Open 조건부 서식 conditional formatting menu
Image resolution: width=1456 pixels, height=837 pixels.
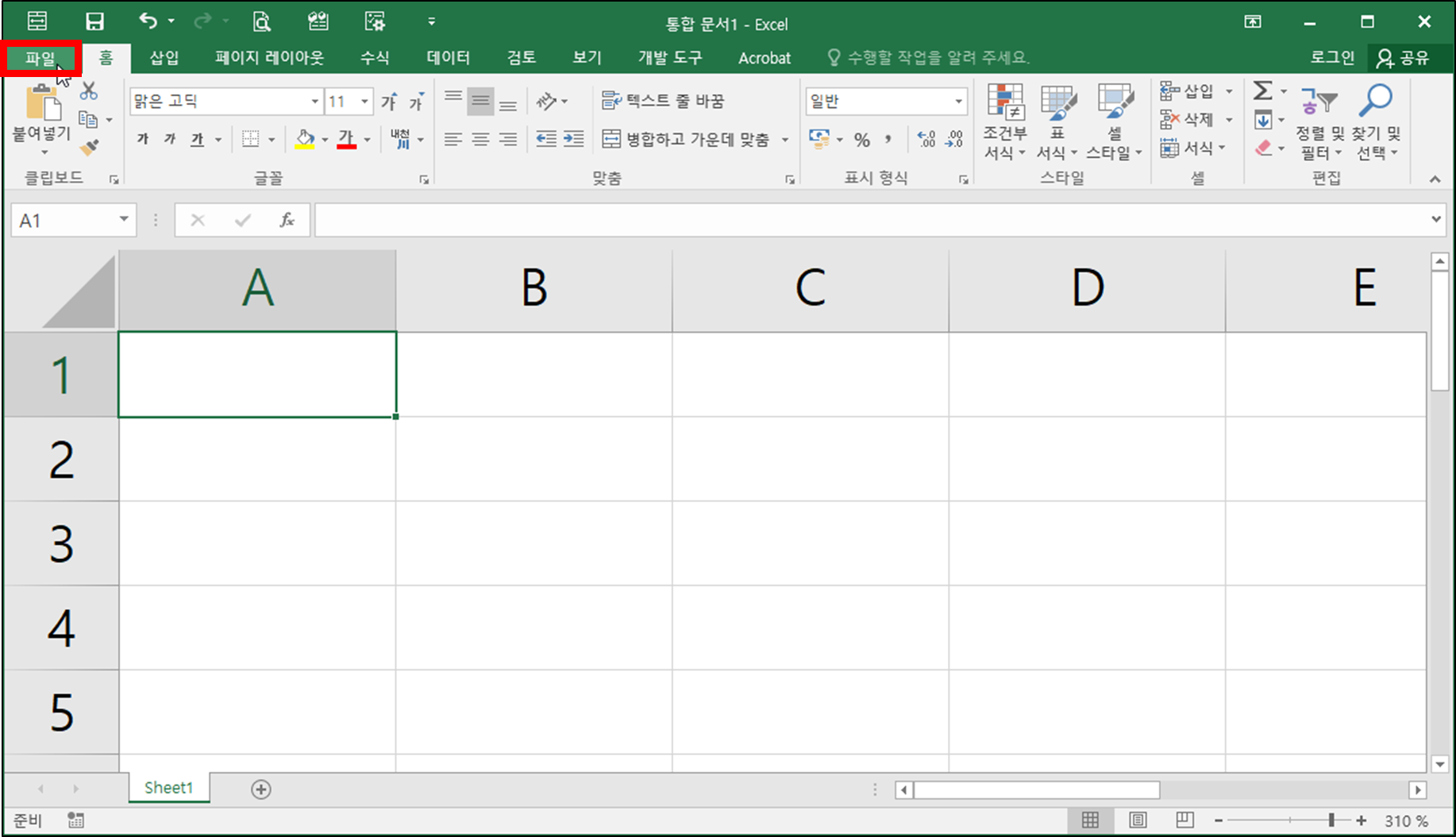pos(1005,121)
